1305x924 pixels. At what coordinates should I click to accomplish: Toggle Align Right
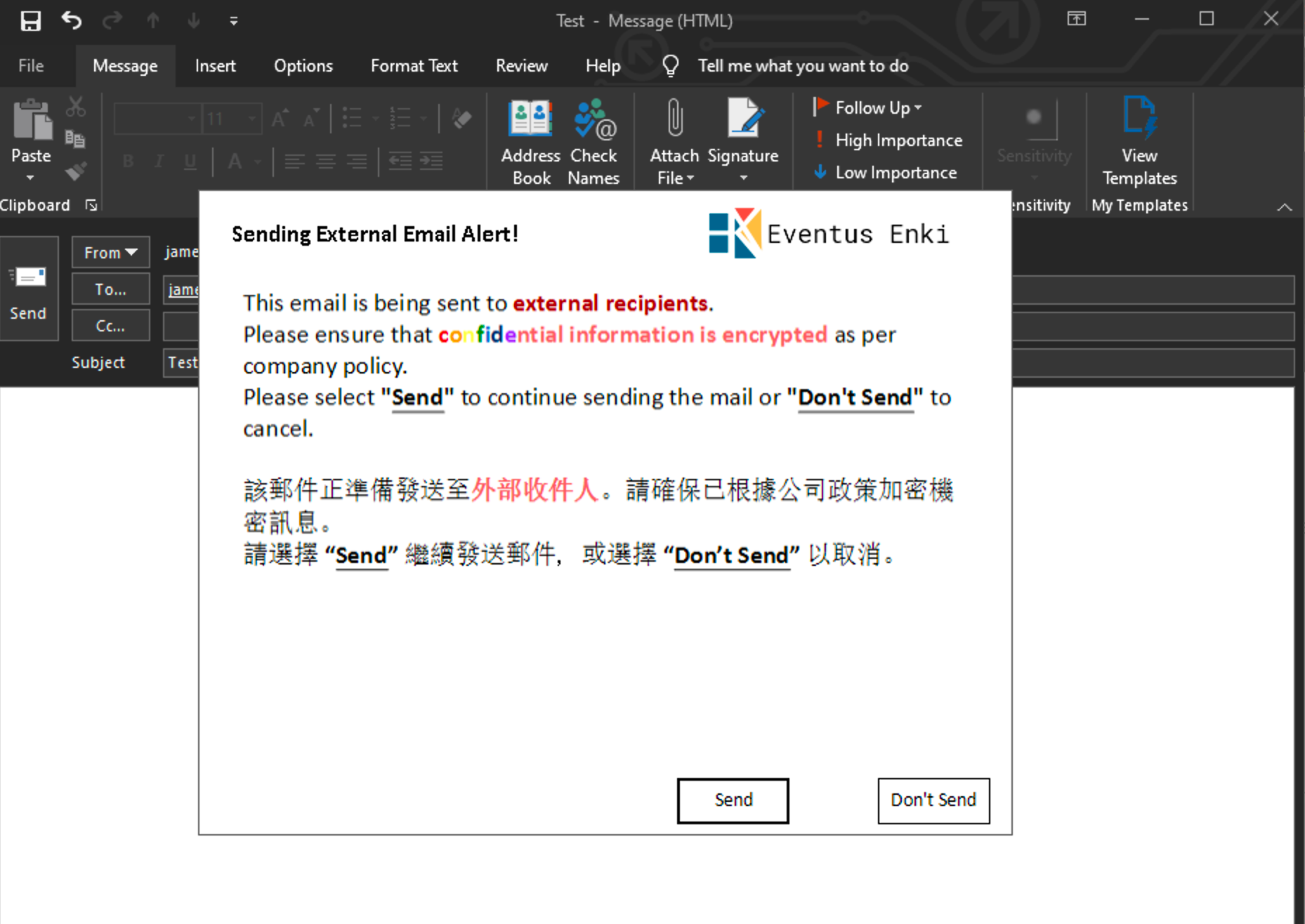click(x=357, y=161)
